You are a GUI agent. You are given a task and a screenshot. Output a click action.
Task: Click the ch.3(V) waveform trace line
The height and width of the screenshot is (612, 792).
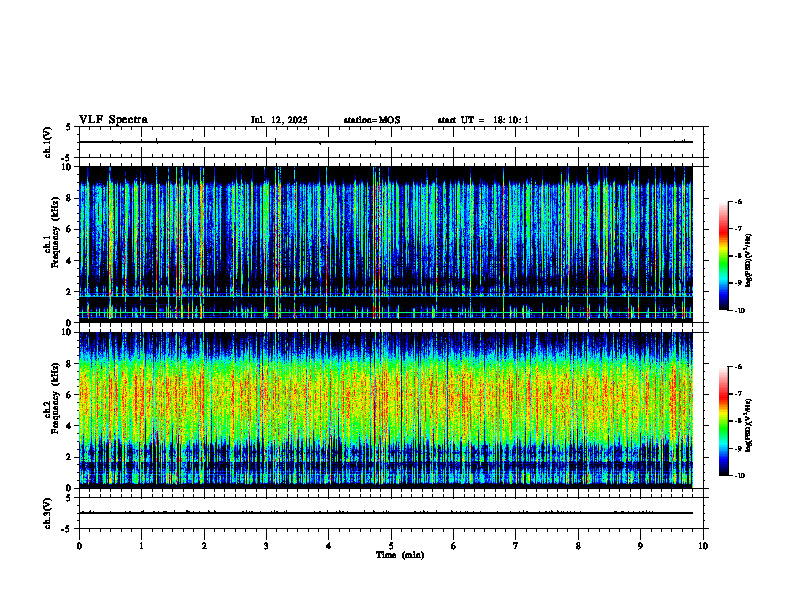pos(386,513)
